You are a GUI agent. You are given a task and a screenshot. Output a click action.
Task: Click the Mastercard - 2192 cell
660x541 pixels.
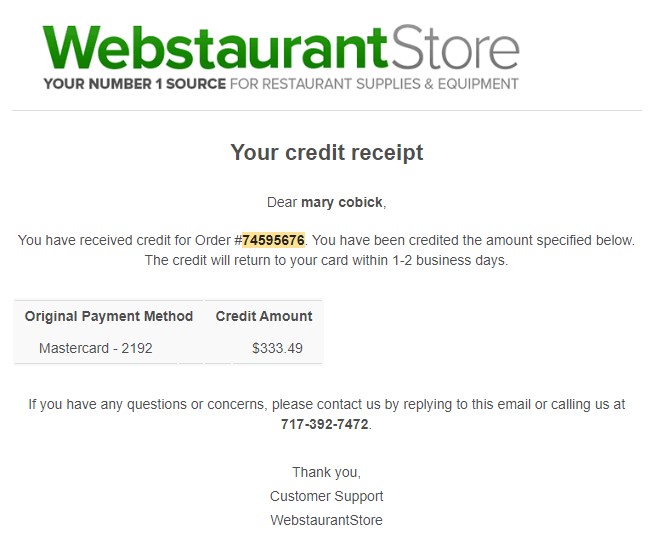pyautogui.click(x=96, y=348)
